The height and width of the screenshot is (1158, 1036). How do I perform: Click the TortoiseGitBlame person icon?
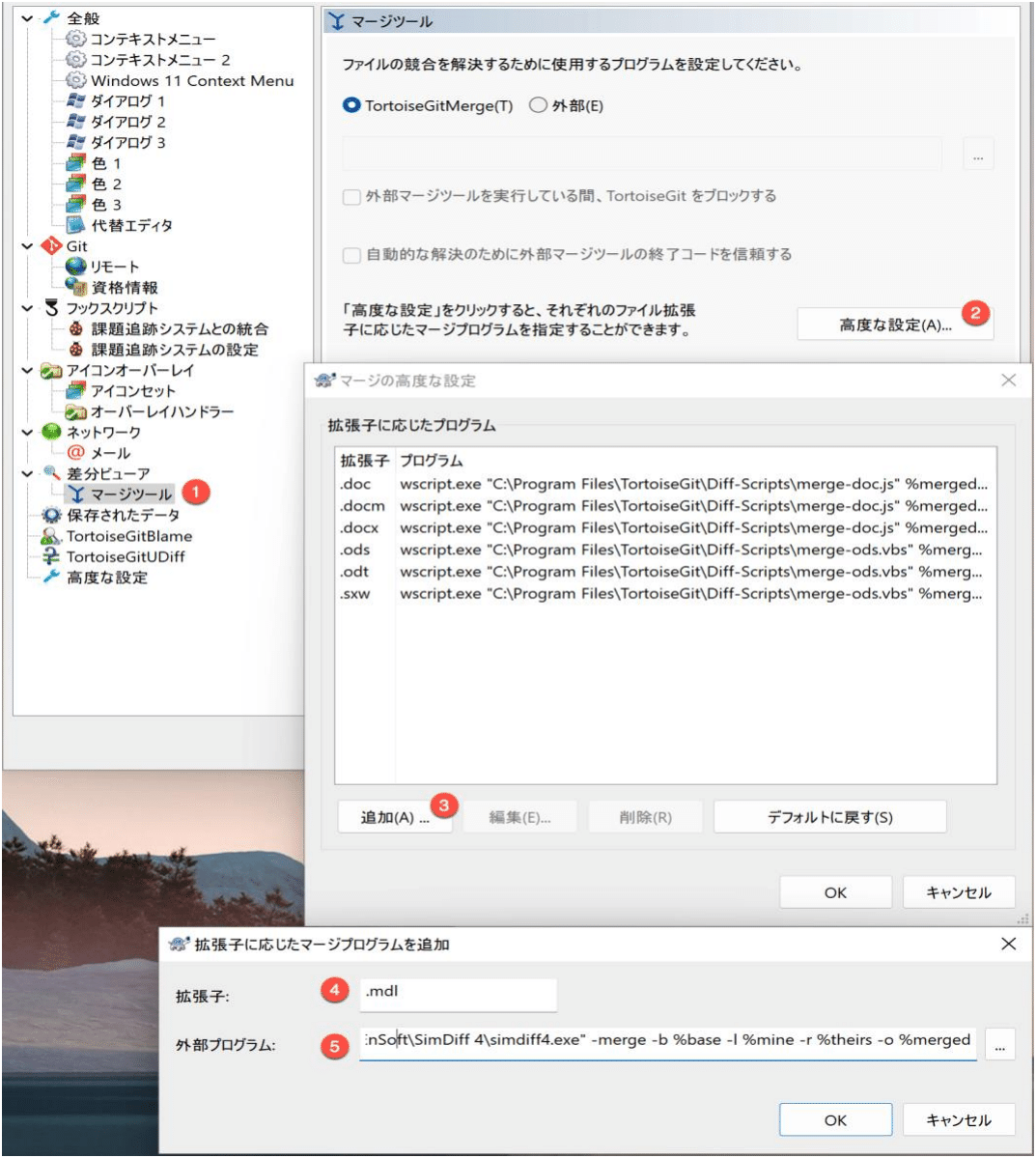[x=51, y=535]
